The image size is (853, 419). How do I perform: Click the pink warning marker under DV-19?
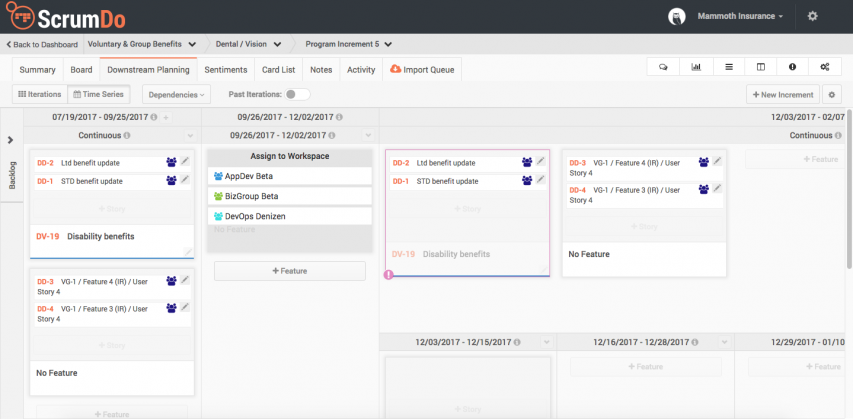(388, 274)
